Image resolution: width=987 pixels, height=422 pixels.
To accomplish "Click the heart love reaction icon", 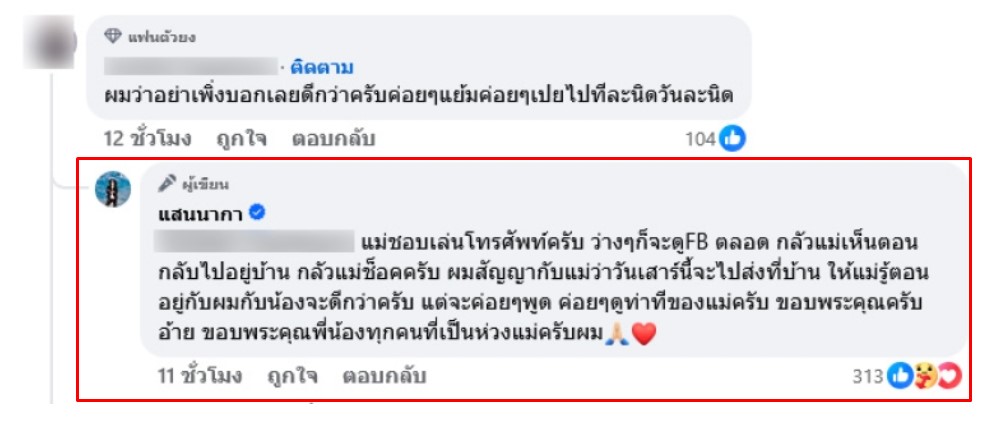I will point(945,377).
